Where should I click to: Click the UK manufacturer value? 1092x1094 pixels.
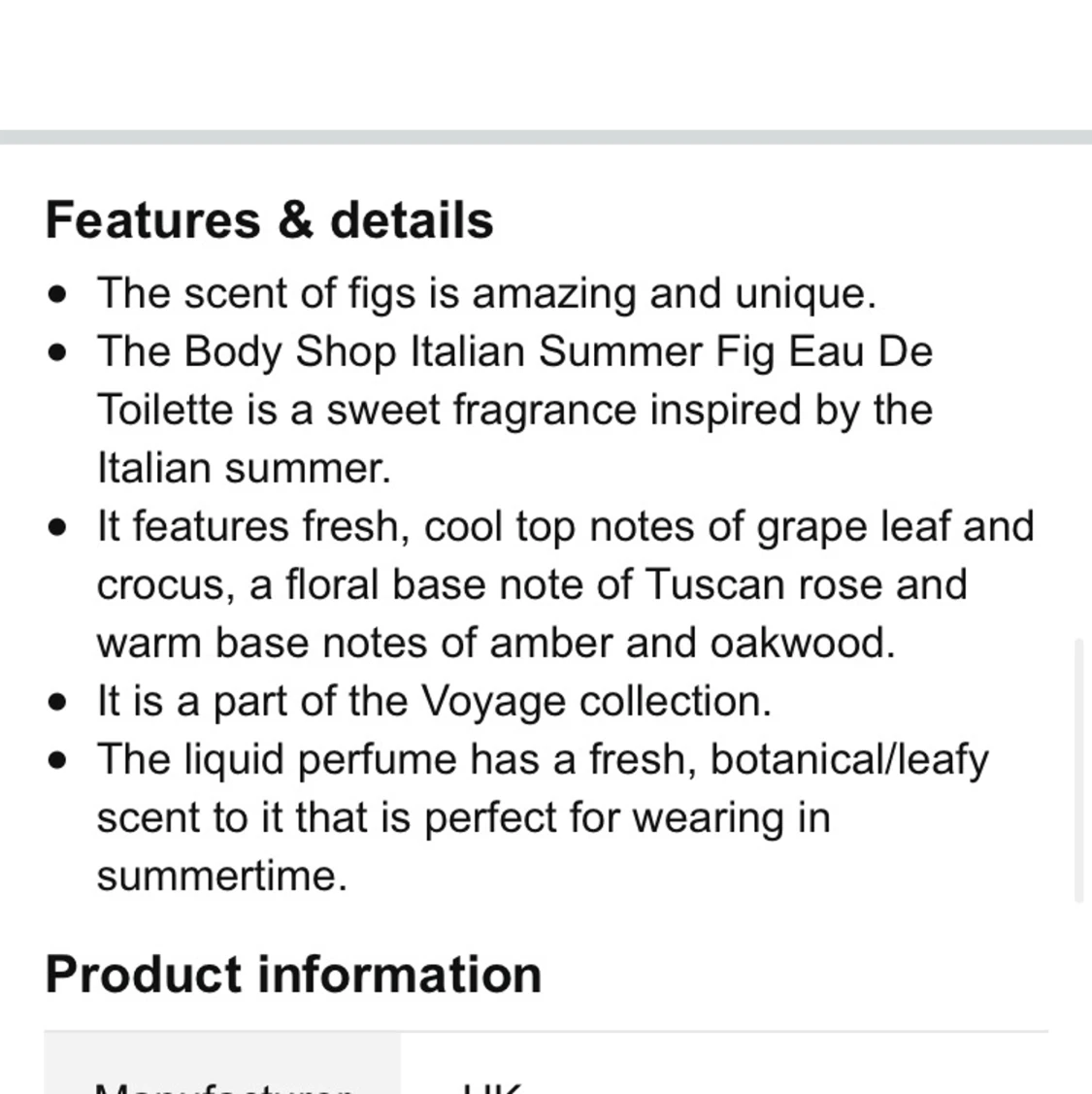(493, 1087)
